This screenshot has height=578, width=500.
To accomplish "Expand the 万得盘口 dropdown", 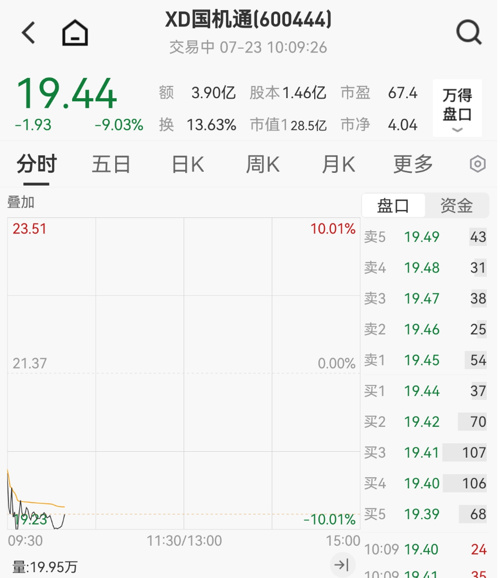I will [x=457, y=108].
